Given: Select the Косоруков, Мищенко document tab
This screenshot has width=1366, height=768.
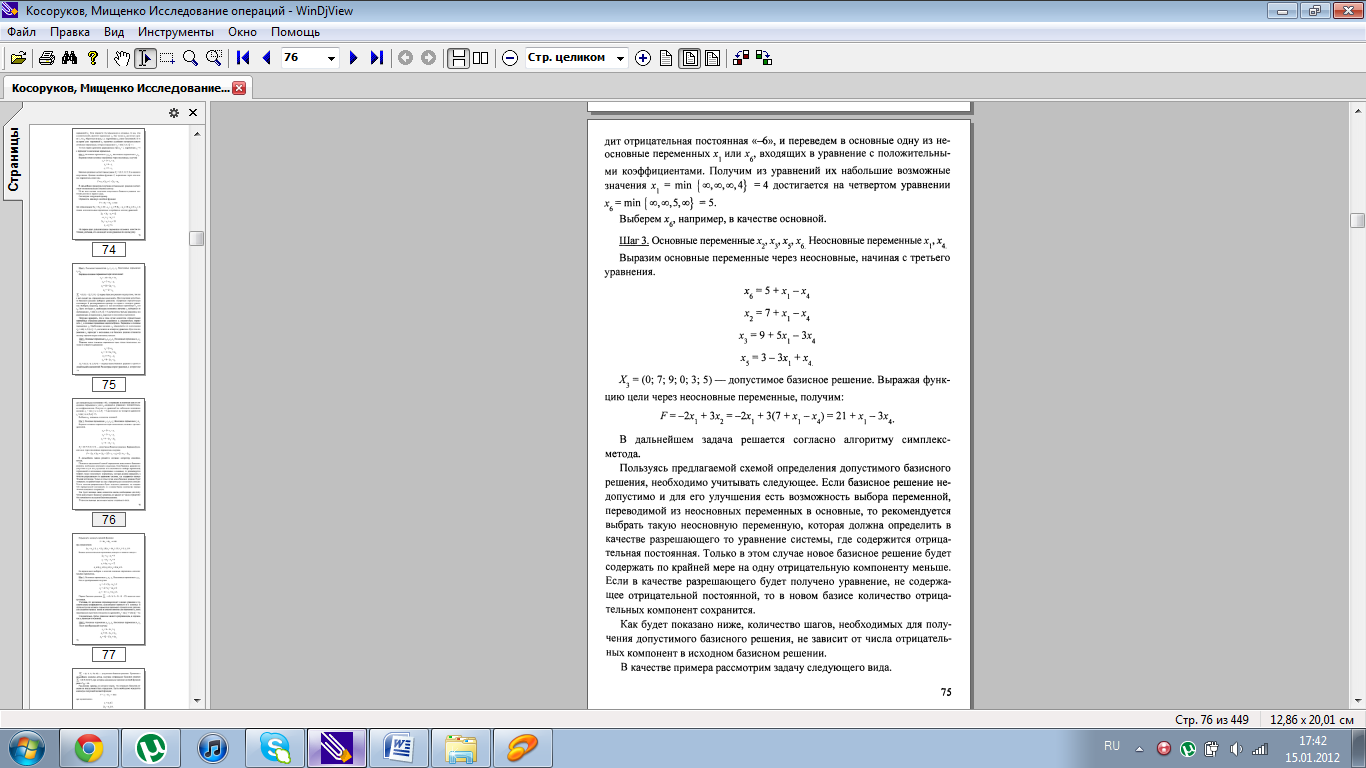Looking at the screenshot, I should click(127, 87).
